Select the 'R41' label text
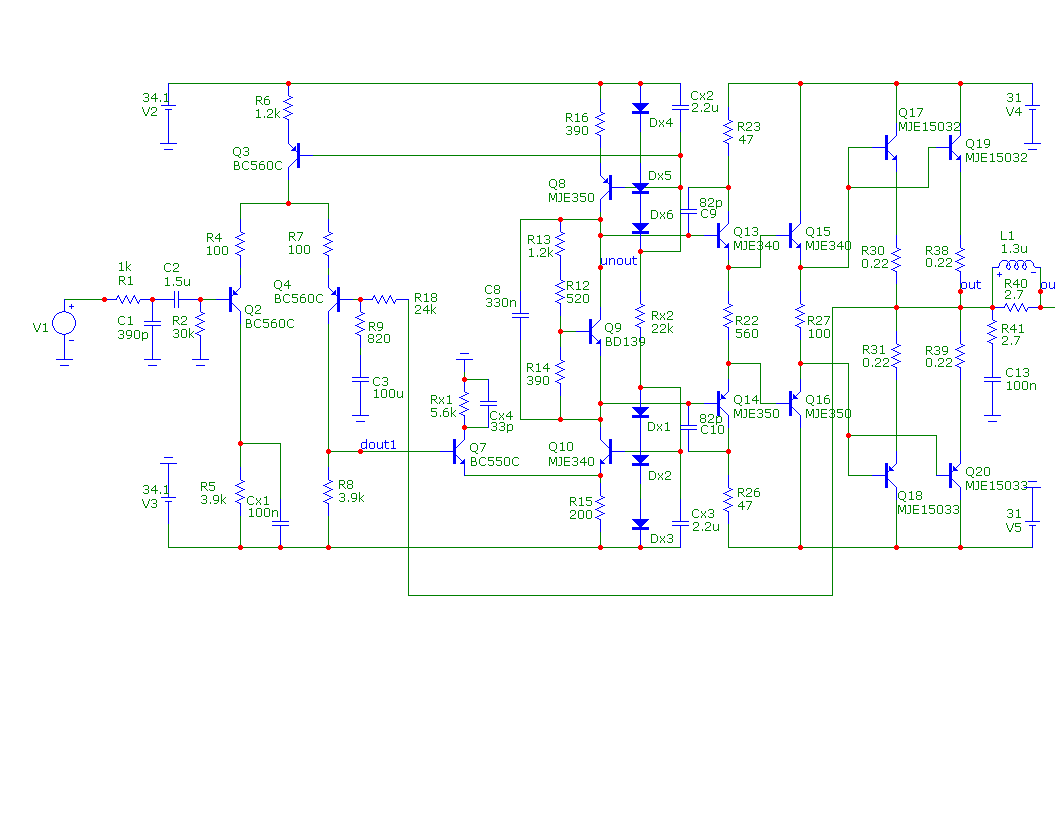The image size is (1055, 813). [1013, 328]
